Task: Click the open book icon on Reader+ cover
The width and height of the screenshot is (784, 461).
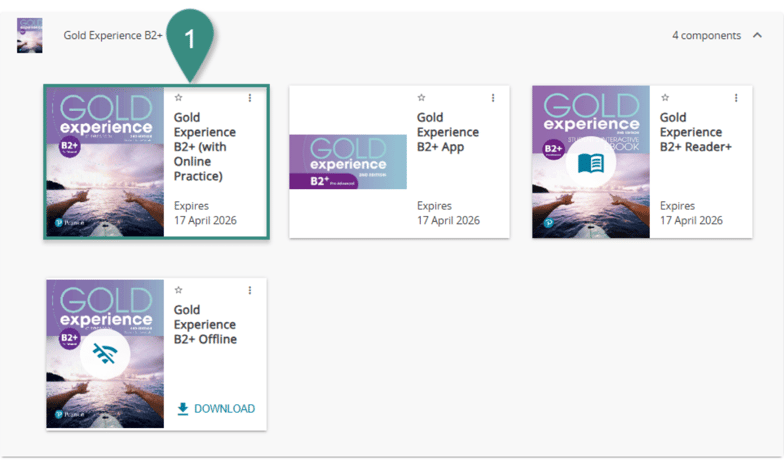Action: tap(590, 162)
